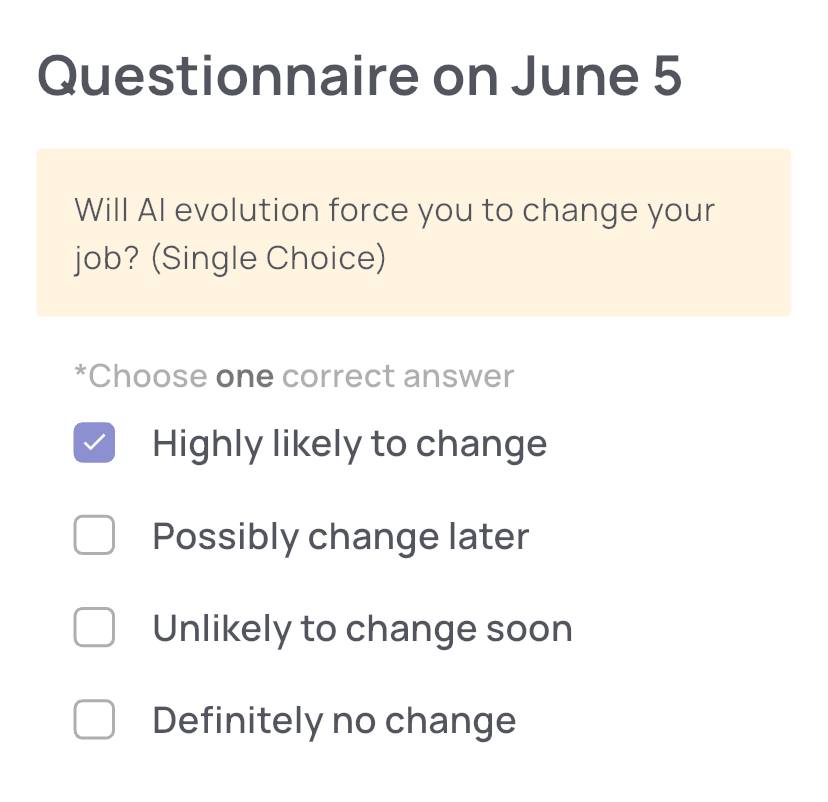Click the word "evolution" in the question
This screenshot has height=802, width=828.
pos(247,210)
